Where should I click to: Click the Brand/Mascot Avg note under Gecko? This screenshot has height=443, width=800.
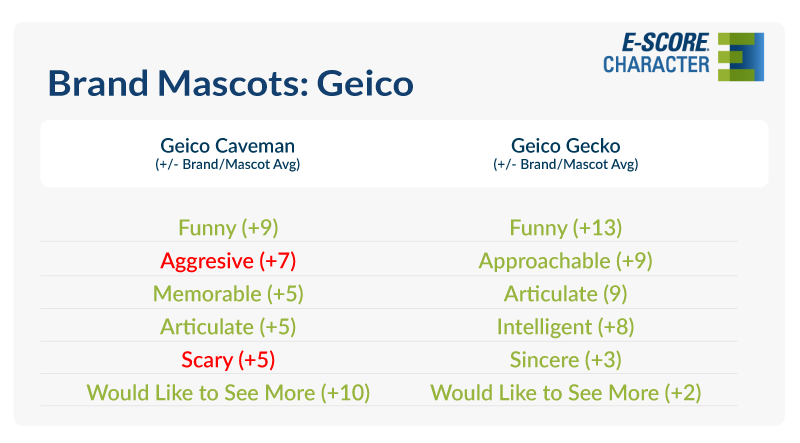pyautogui.click(x=565, y=164)
